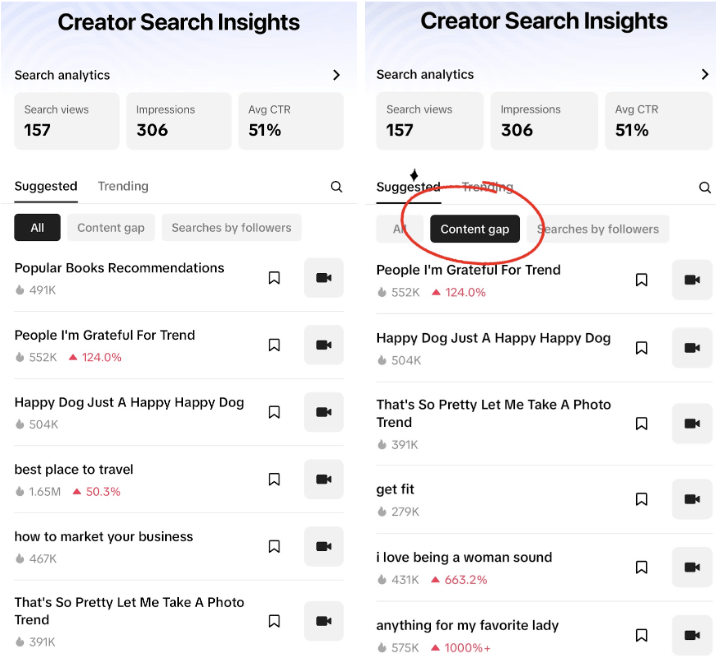Image resolution: width=716 pixels, height=662 pixels.
Task: Bookmark the Popular Books Recommendations suggestion
Action: coord(274,278)
